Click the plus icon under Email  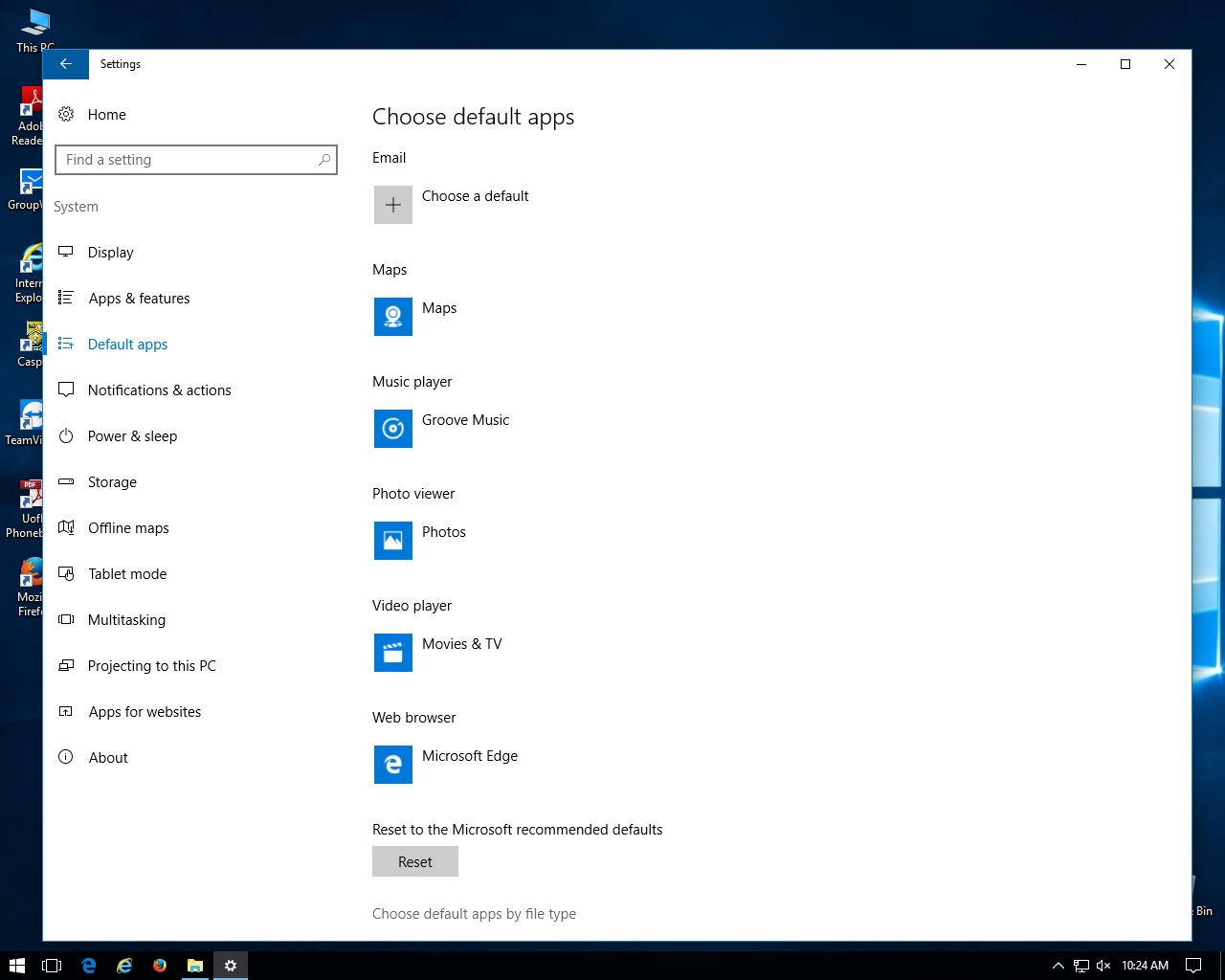393,205
